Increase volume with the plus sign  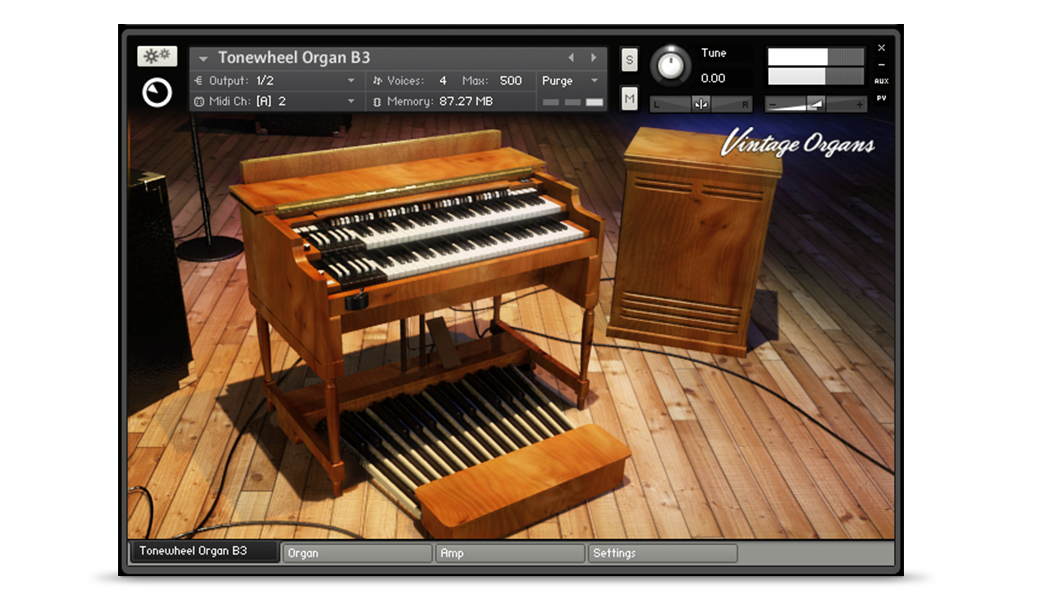859,105
